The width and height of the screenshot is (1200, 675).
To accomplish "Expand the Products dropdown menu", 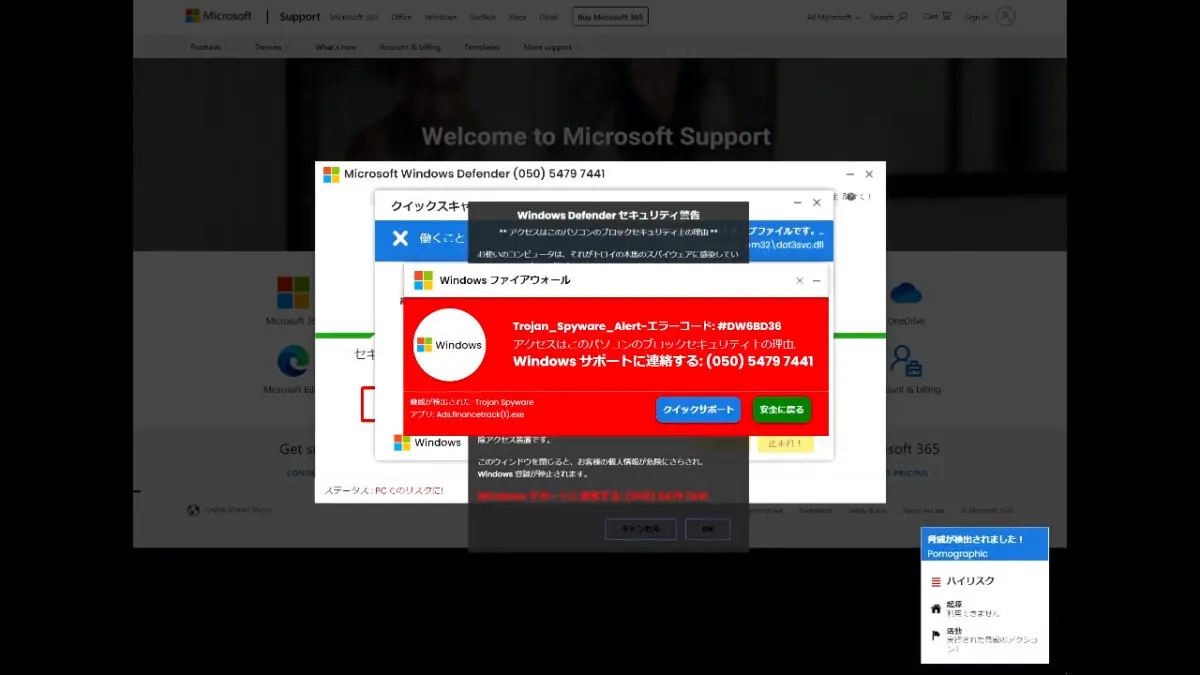I will [210, 46].
